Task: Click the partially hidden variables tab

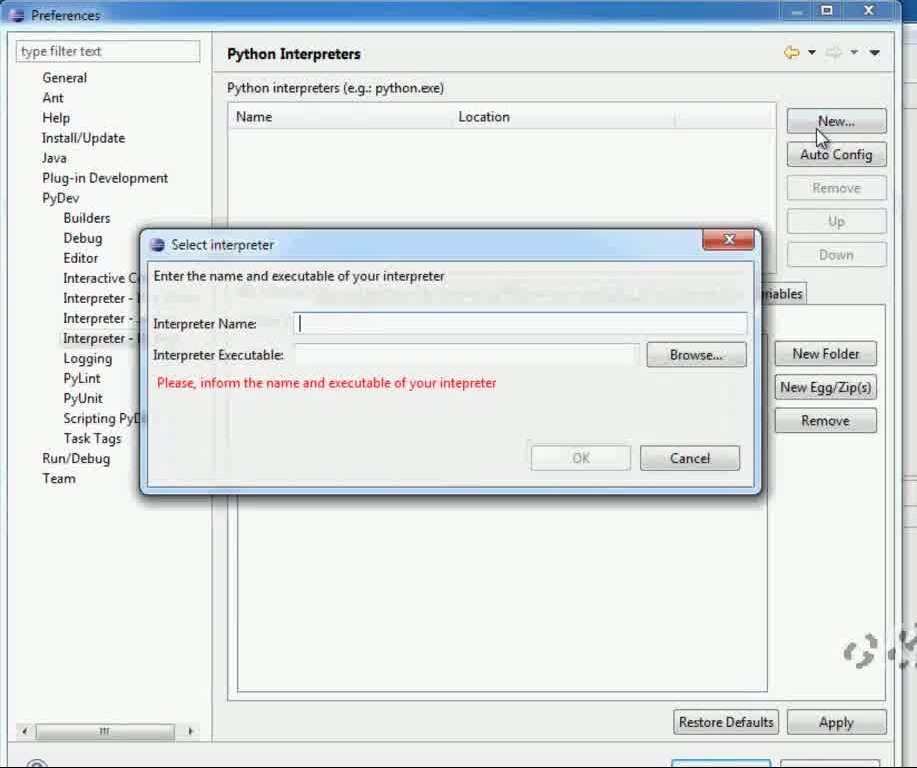Action: tap(784, 294)
